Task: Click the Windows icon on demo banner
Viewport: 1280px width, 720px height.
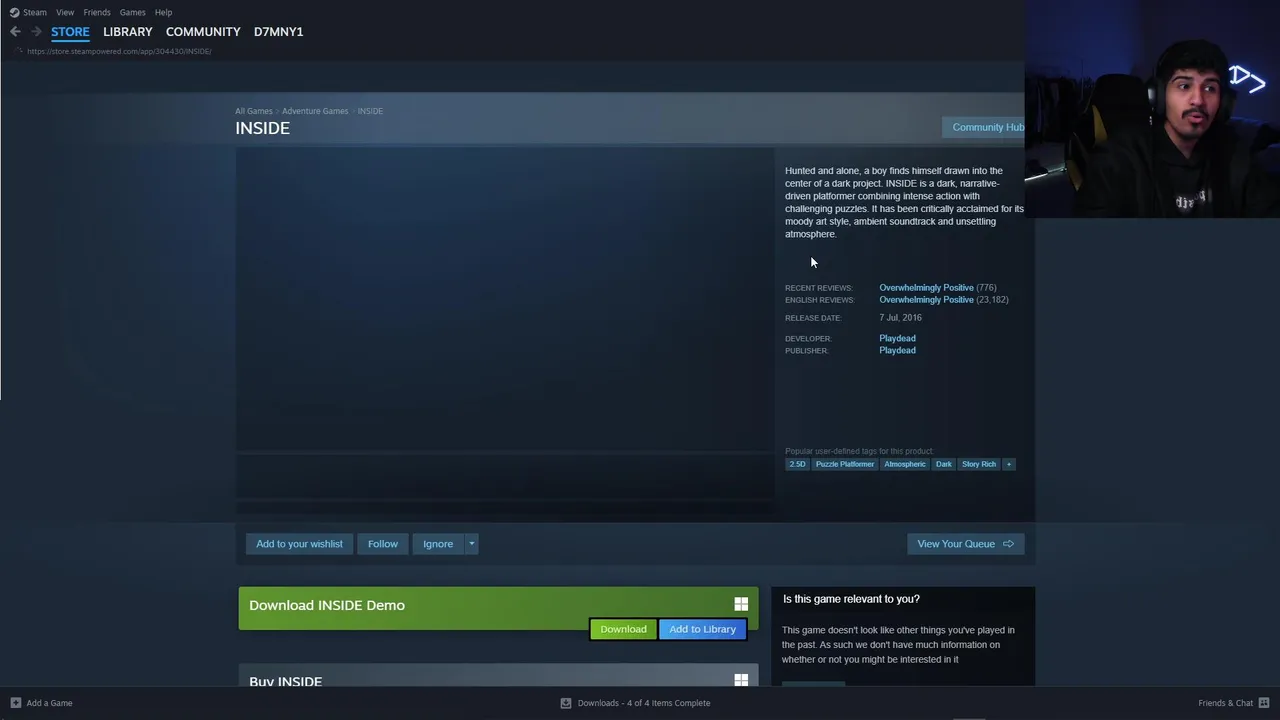Action: [x=741, y=604]
